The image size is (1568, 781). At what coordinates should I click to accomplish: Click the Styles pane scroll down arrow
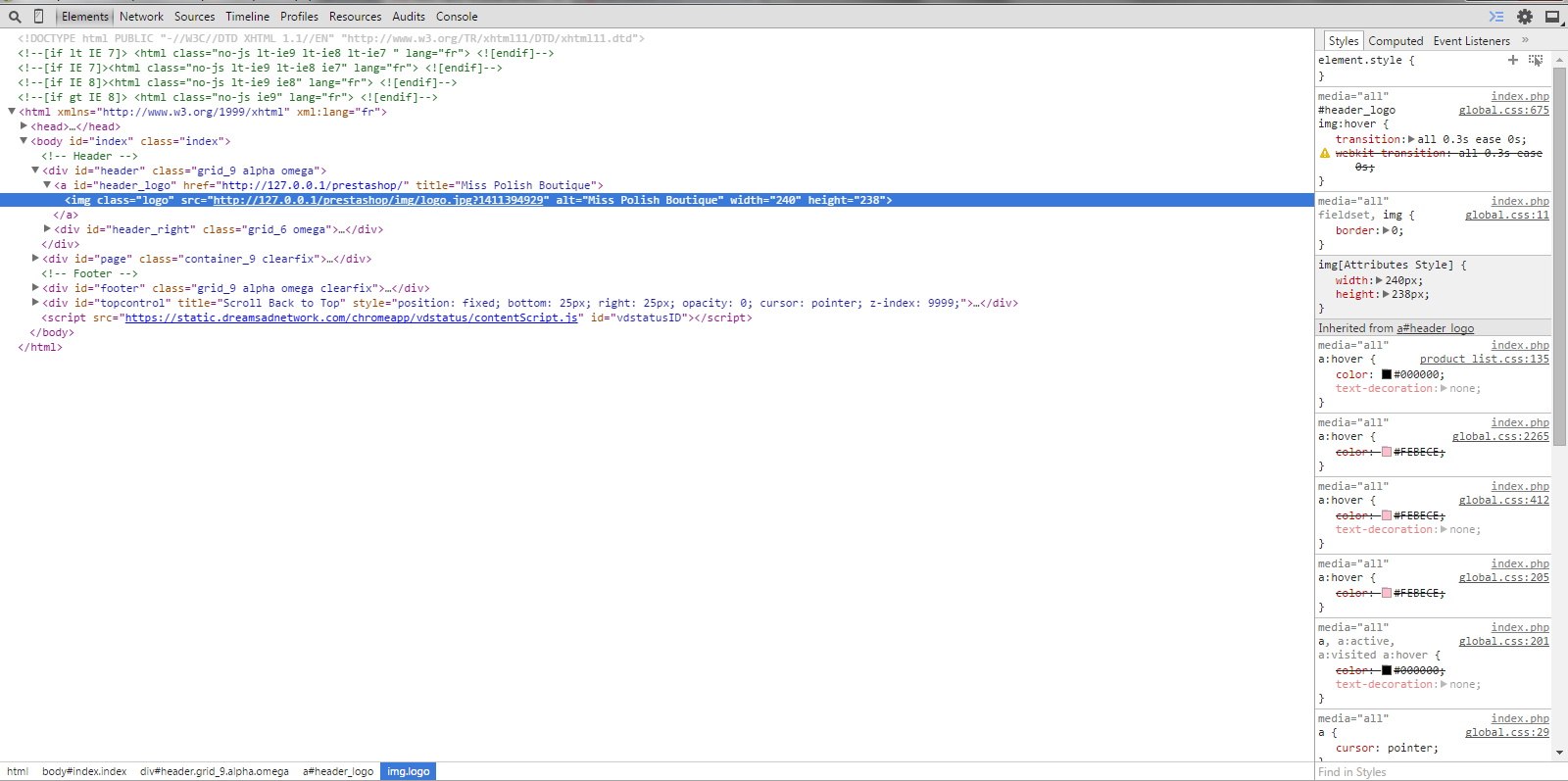coord(1559,753)
